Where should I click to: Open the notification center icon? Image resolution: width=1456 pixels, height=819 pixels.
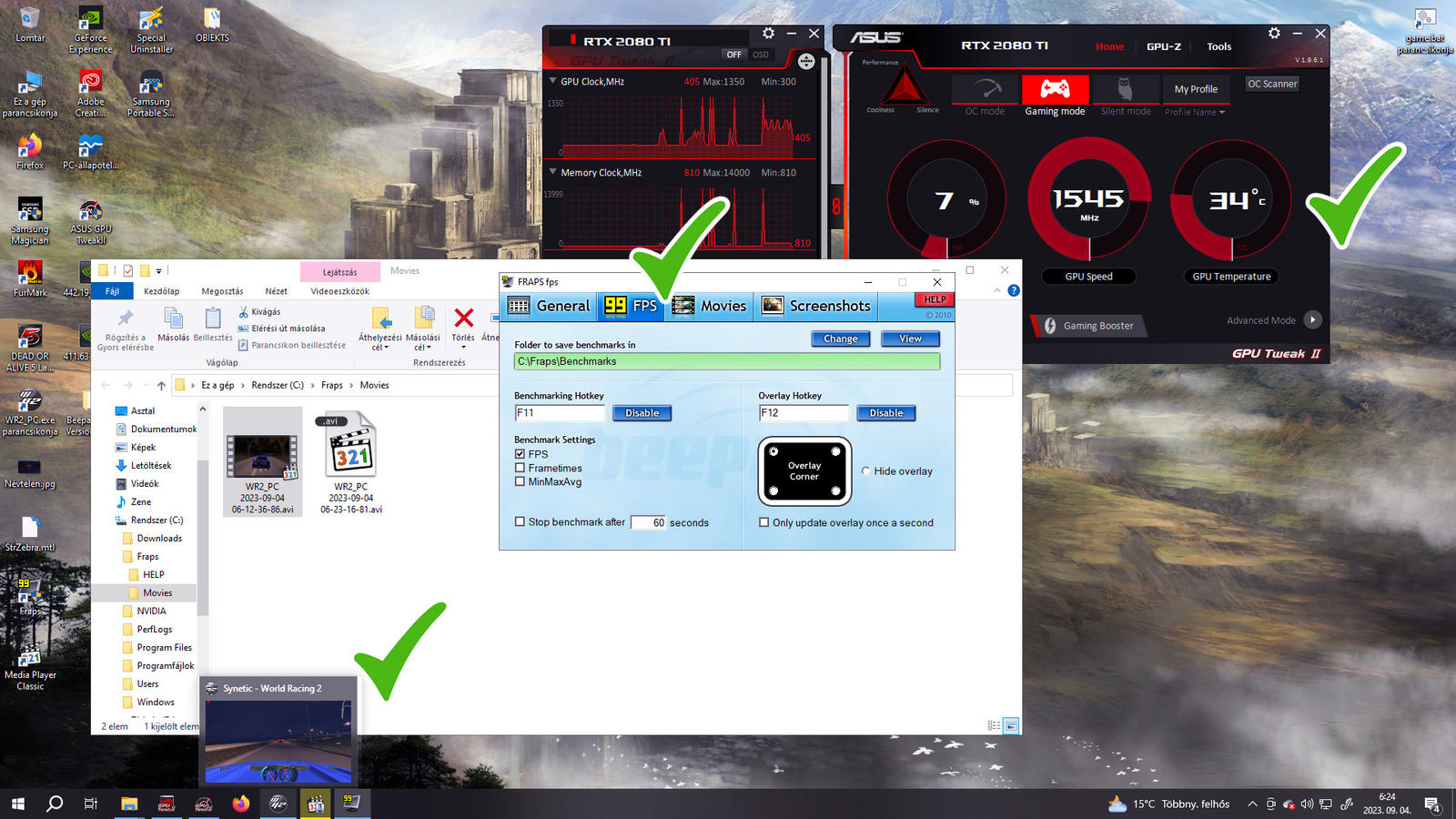click(x=1432, y=804)
